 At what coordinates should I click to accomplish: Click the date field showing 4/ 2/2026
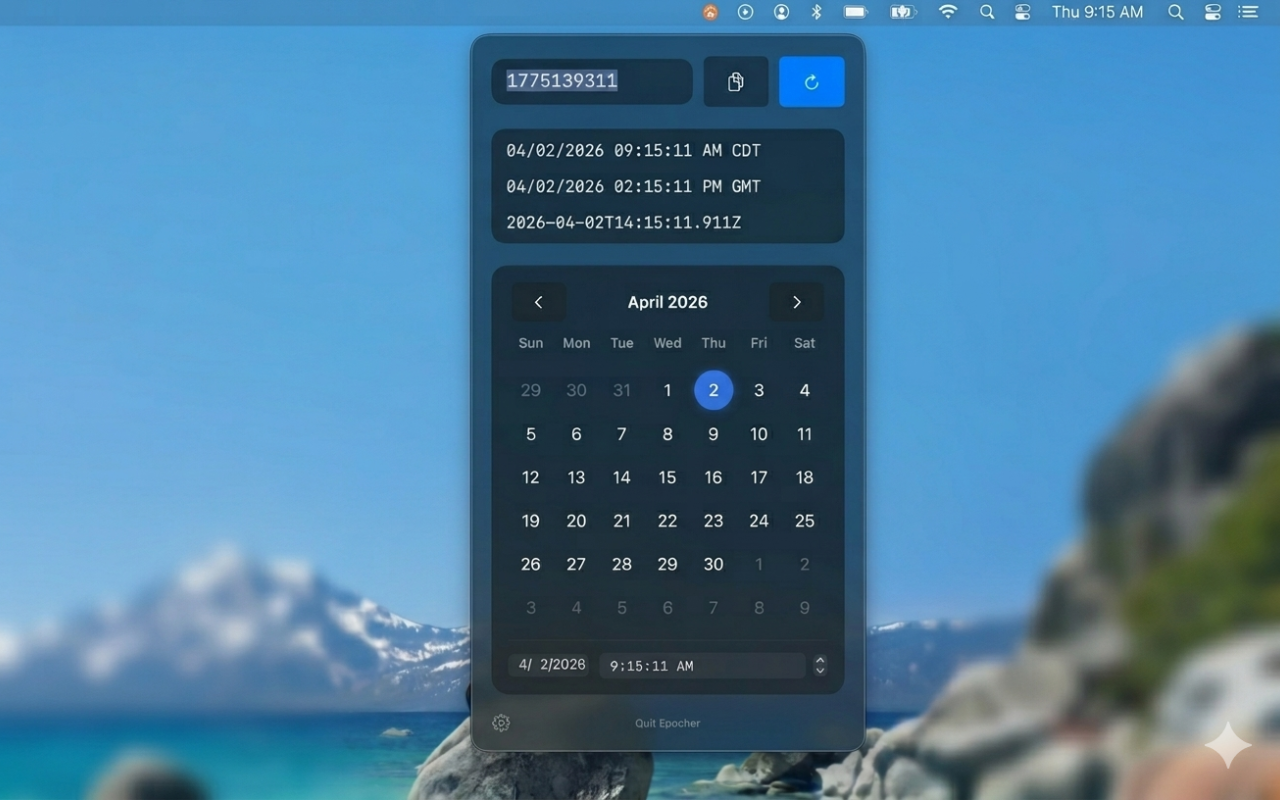coord(549,665)
